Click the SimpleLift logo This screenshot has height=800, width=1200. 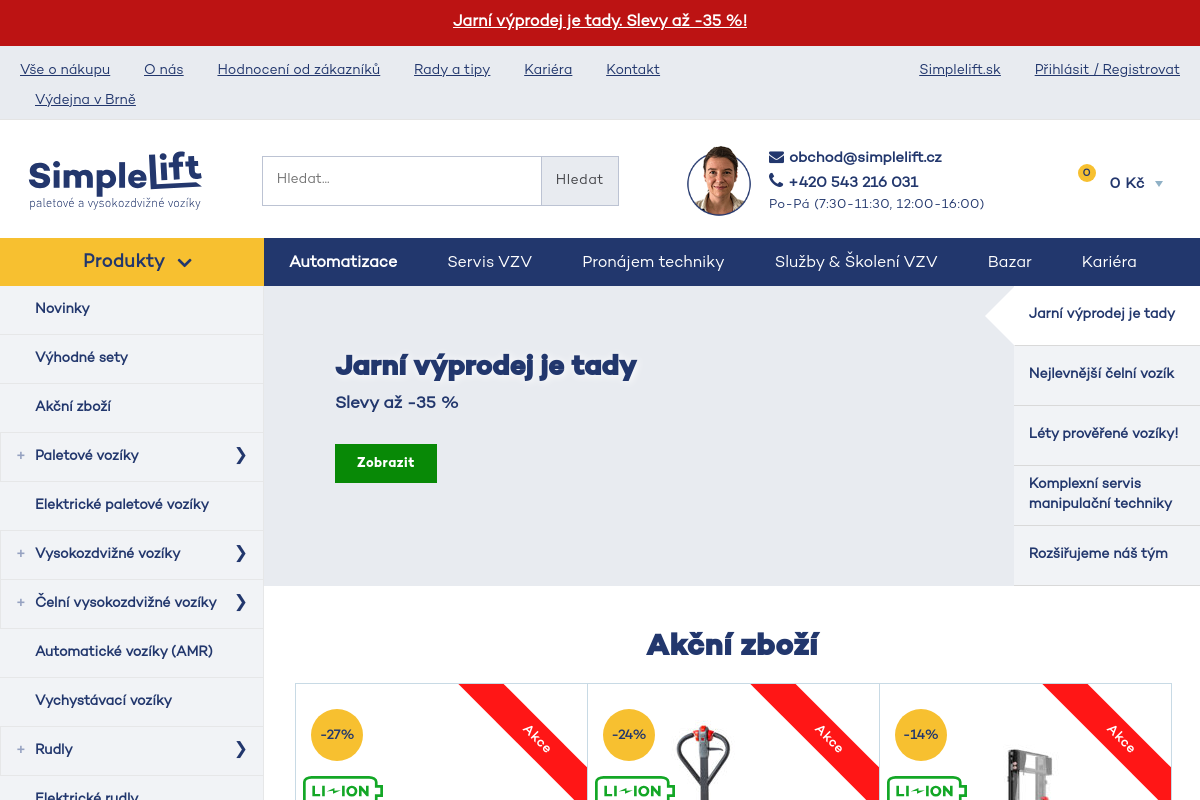[115, 181]
